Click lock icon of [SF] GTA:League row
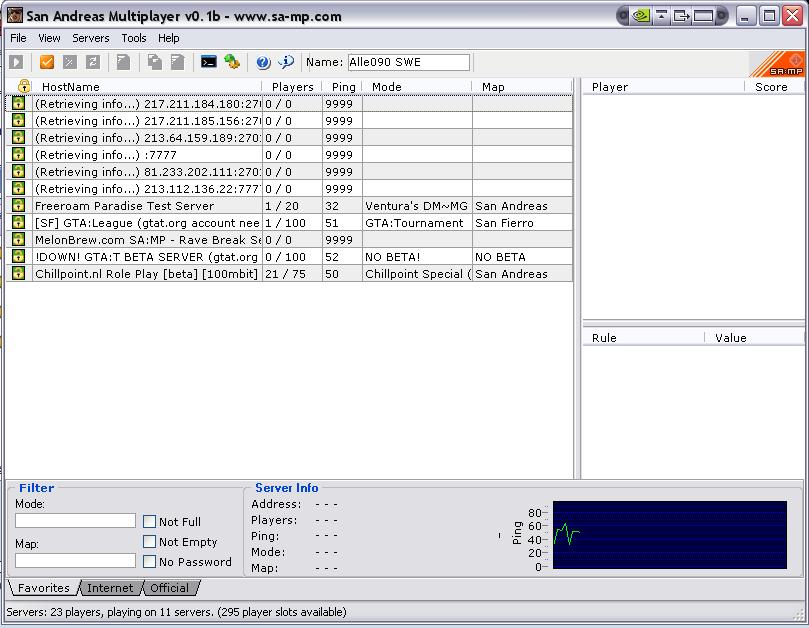 point(19,222)
